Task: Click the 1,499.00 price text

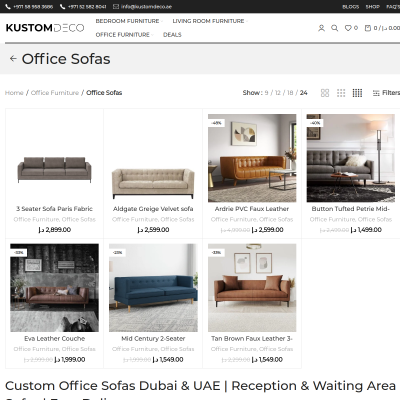Action: click(366, 230)
